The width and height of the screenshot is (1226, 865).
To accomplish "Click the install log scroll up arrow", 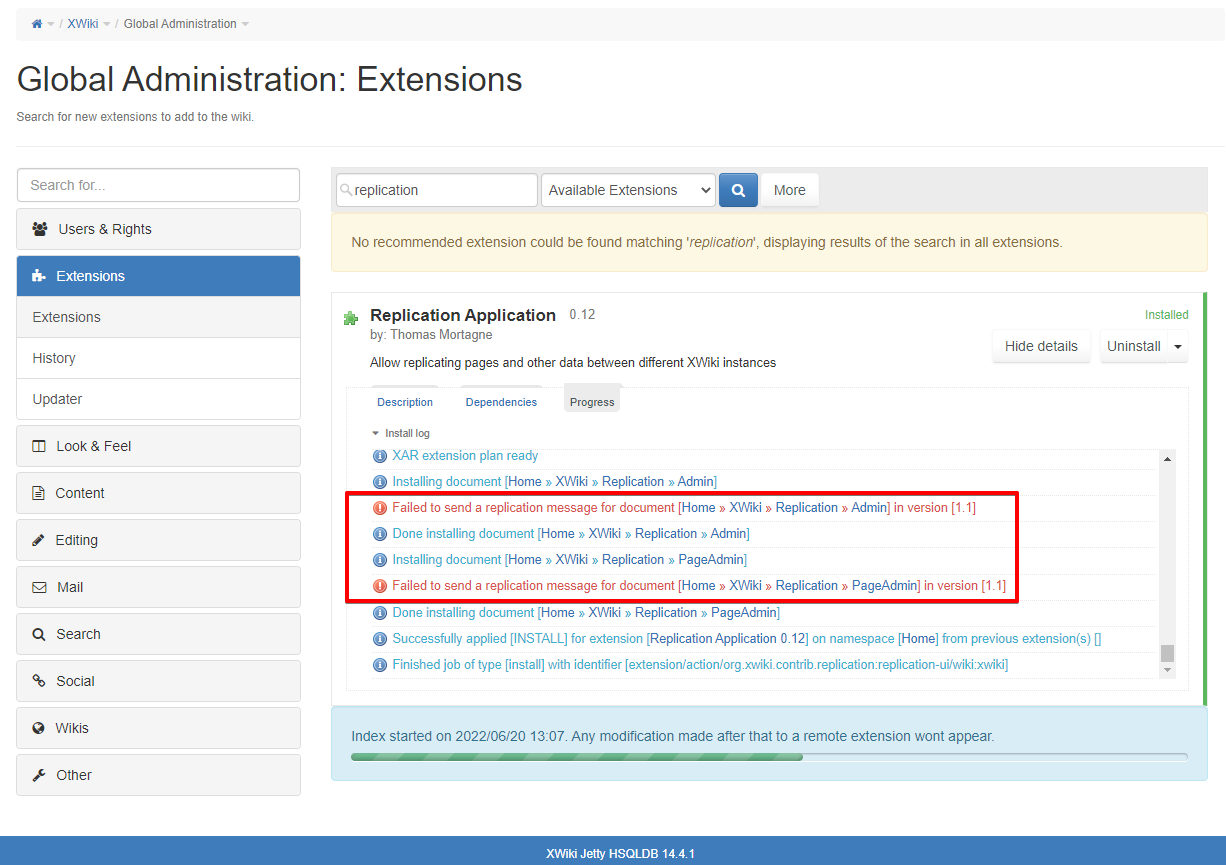I will pyautogui.click(x=1166, y=458).
